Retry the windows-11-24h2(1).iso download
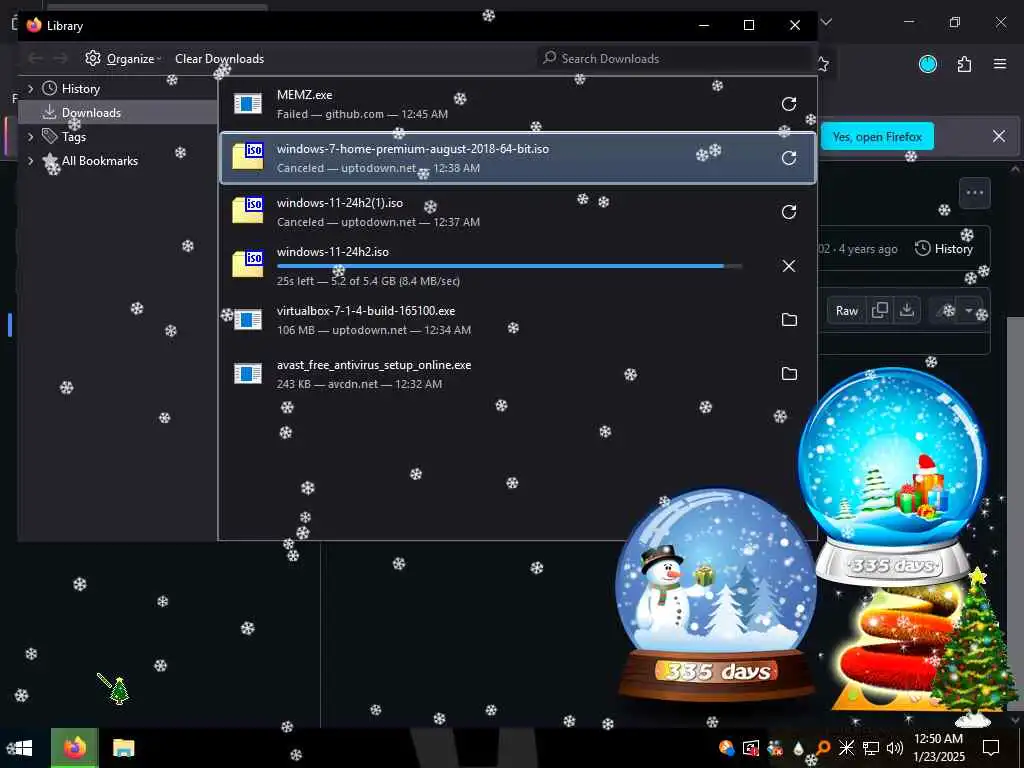 pyautogui.click(x=789, y=212)
